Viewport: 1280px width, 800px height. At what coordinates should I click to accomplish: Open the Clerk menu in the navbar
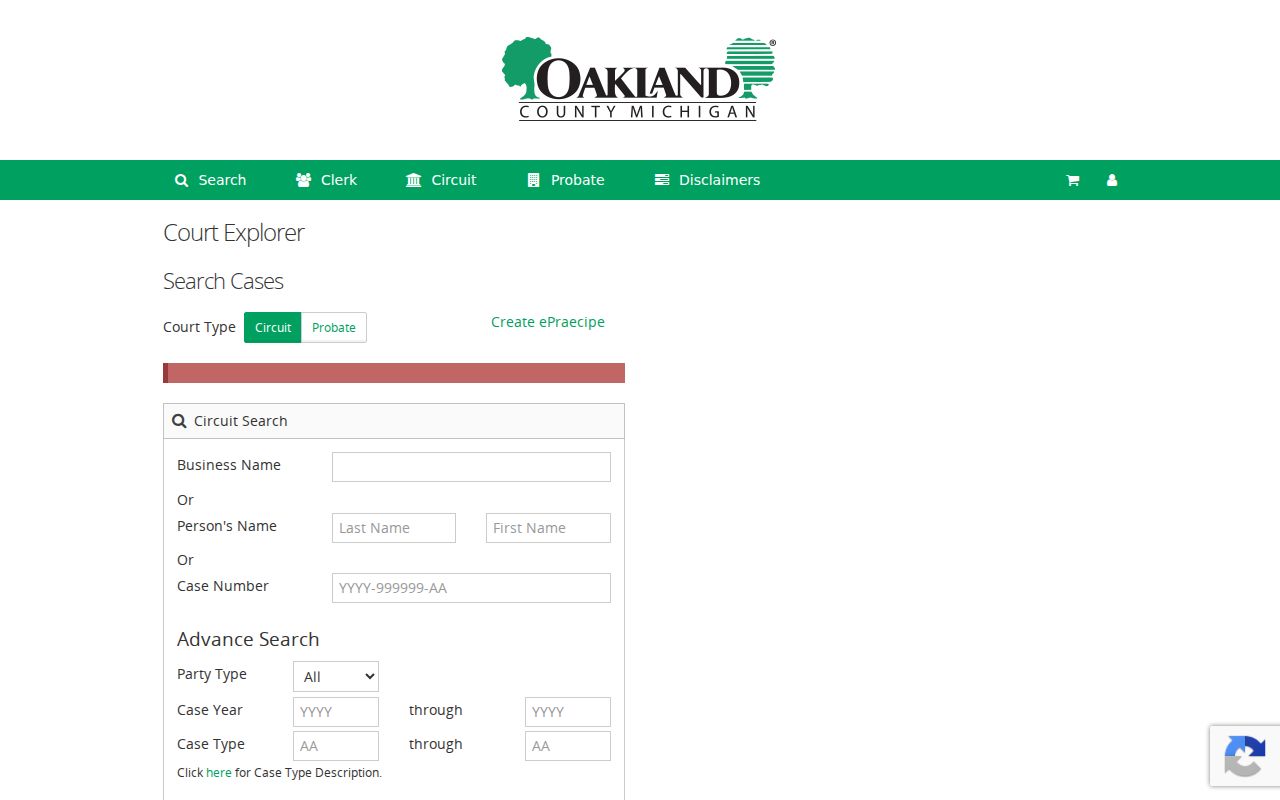coord(326,180)
